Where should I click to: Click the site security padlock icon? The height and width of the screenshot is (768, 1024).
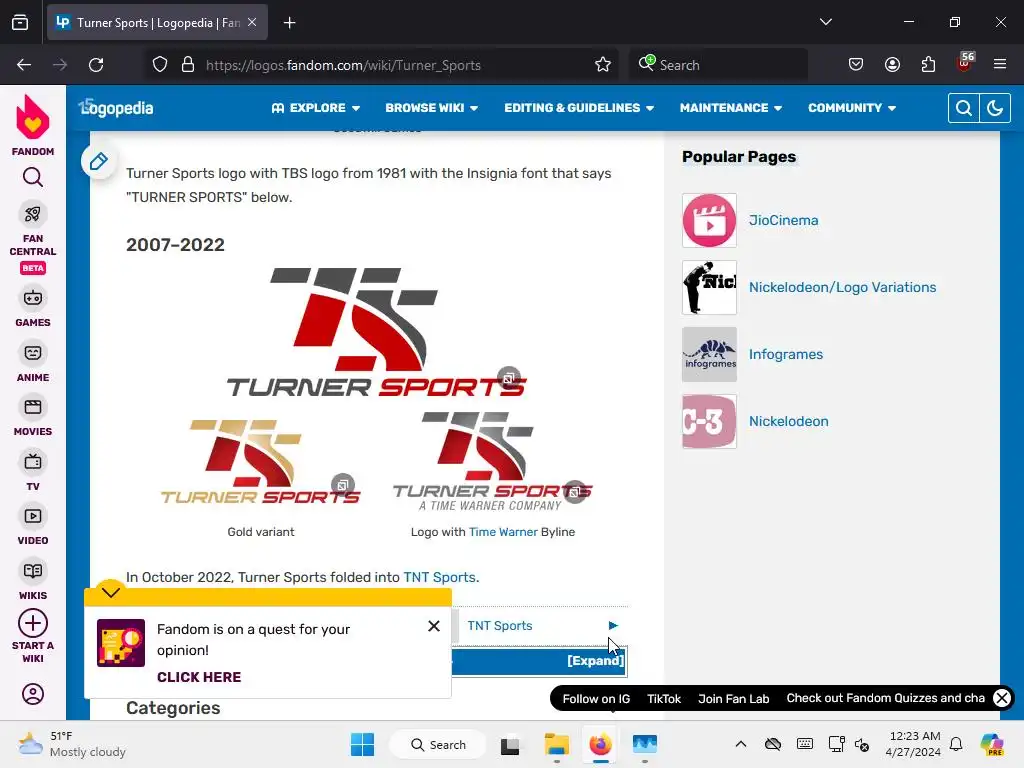[188, 65]
